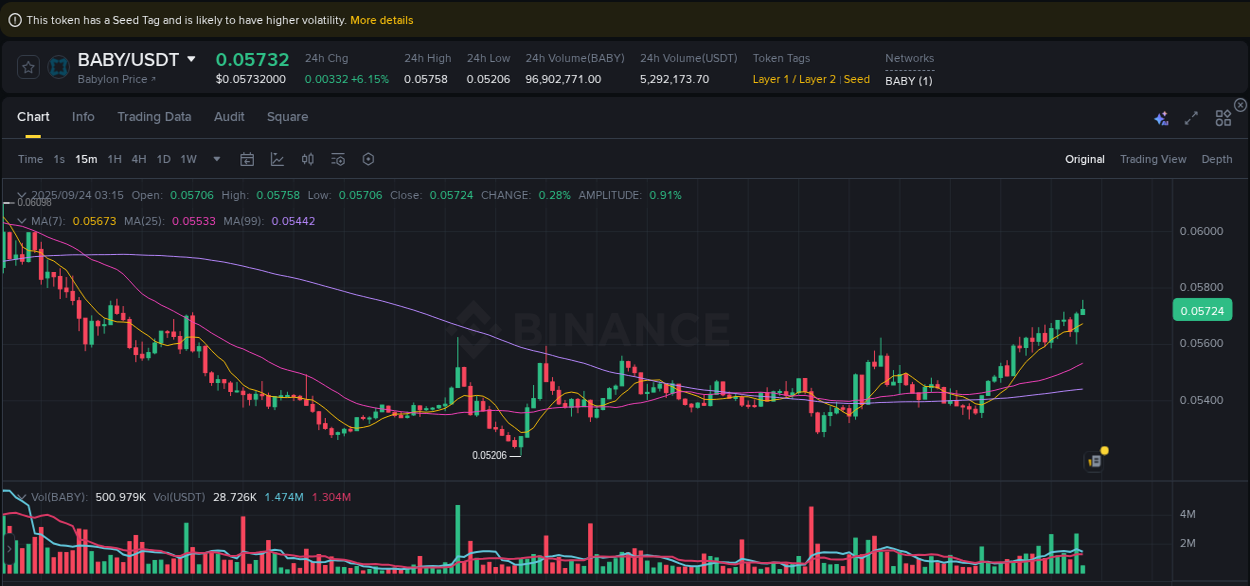
Task: Click the camera screenshot icon on the chart
Action: pos(1093,460)
